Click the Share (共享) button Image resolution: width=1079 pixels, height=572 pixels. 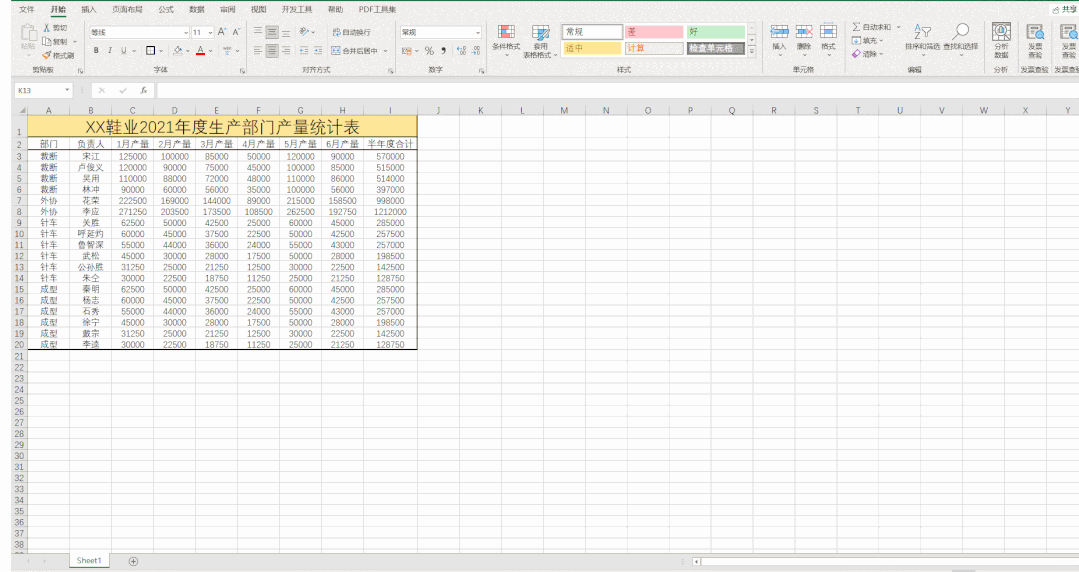(1065, 10)
